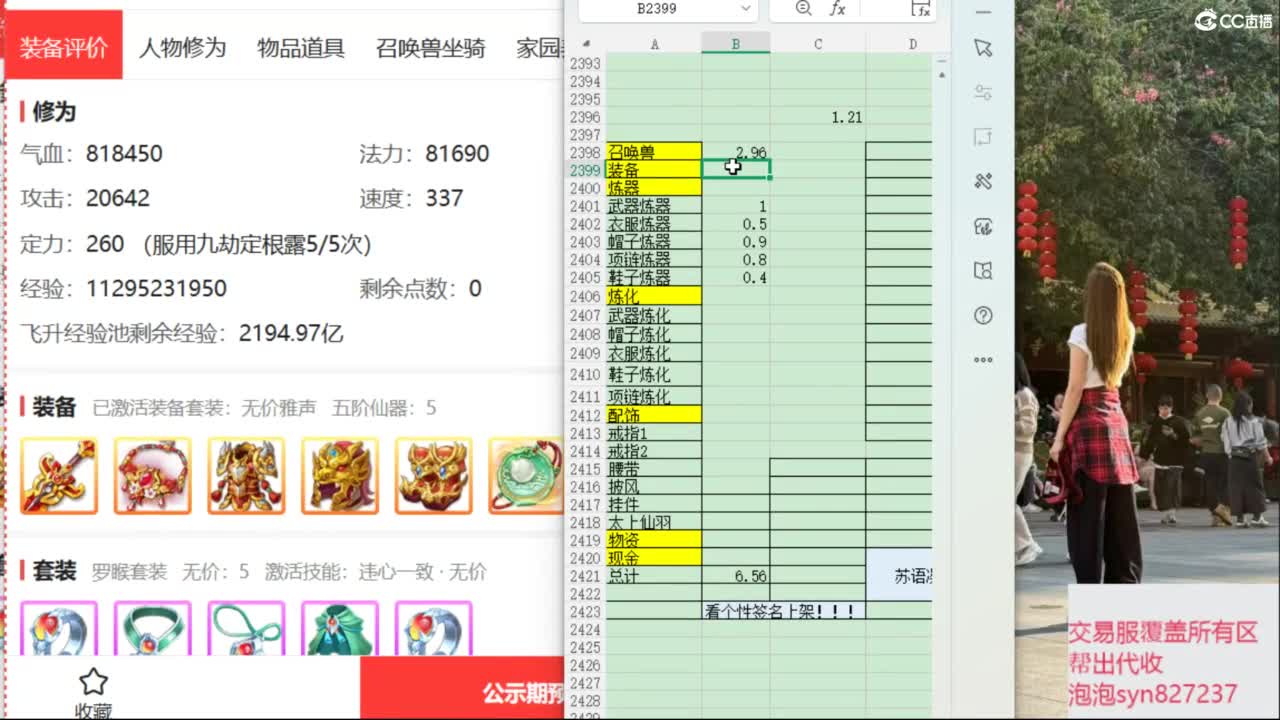Click the star favorite icon
Viewport: 1280px width, 720px height.
pyautogui.click(x=93, y=682)
